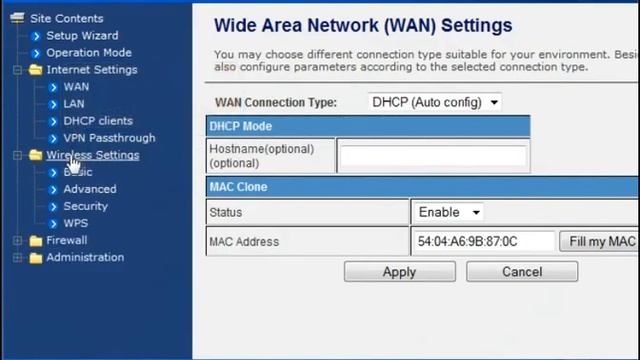Click the Fill my MAC button
The image size is (640, 360).
[599, 241]
